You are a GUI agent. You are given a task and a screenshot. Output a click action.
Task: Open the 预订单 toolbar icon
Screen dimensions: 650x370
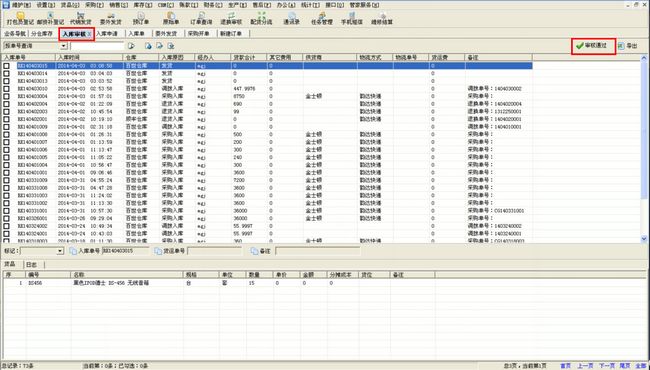(x=141, y=18)
